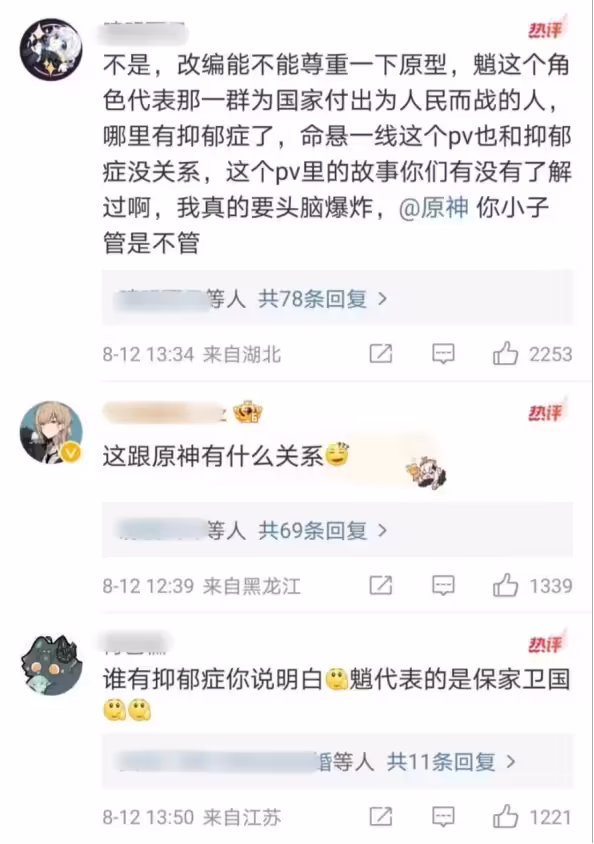Open the first commenter's avatar profile
This screenshot has width=594, height=844.
click(x=51, y=49)
